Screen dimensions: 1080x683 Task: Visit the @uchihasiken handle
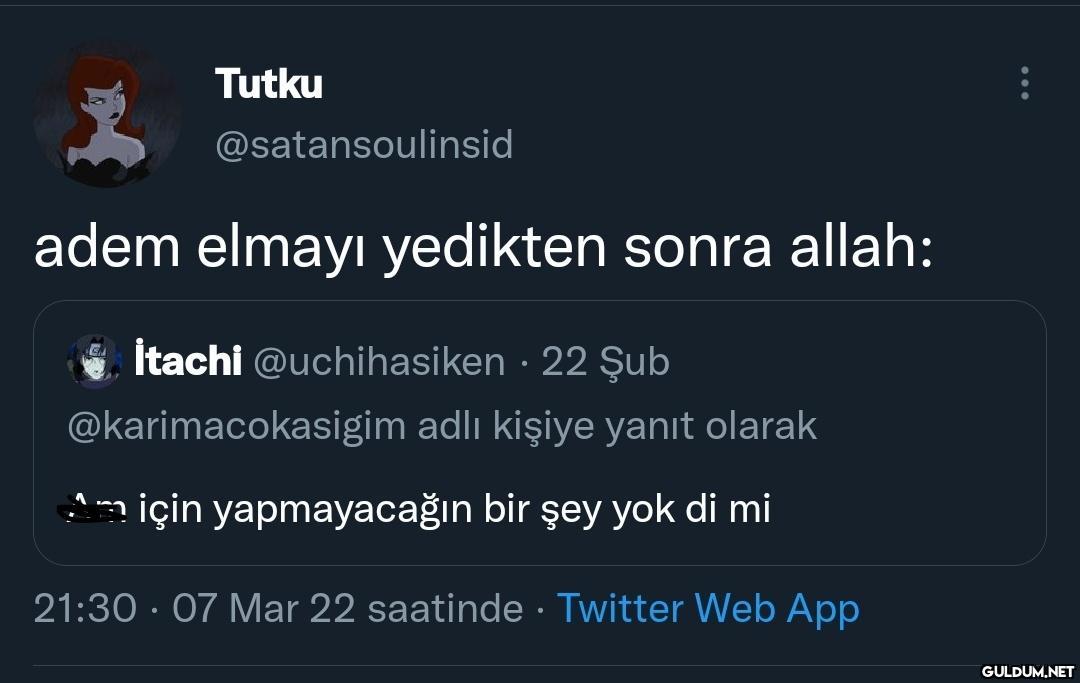(x=379, y=361)
